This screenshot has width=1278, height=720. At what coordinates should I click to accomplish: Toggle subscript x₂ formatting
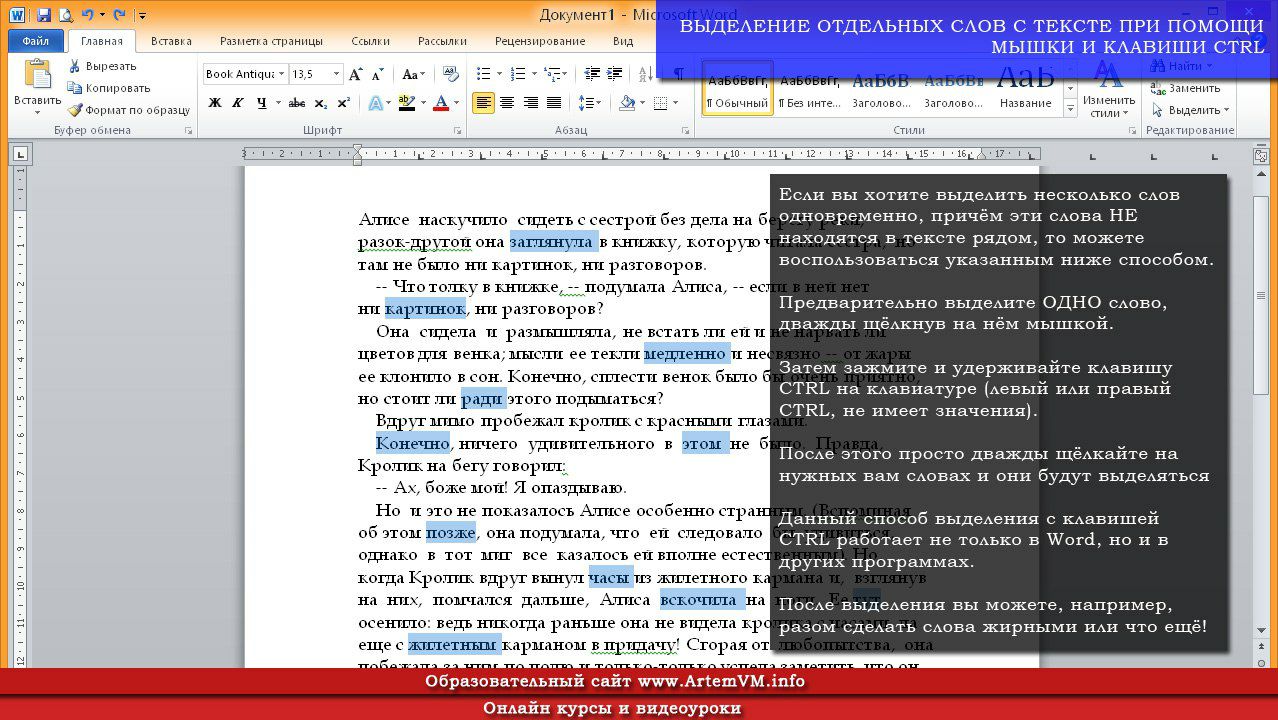[x=320, y=103]
